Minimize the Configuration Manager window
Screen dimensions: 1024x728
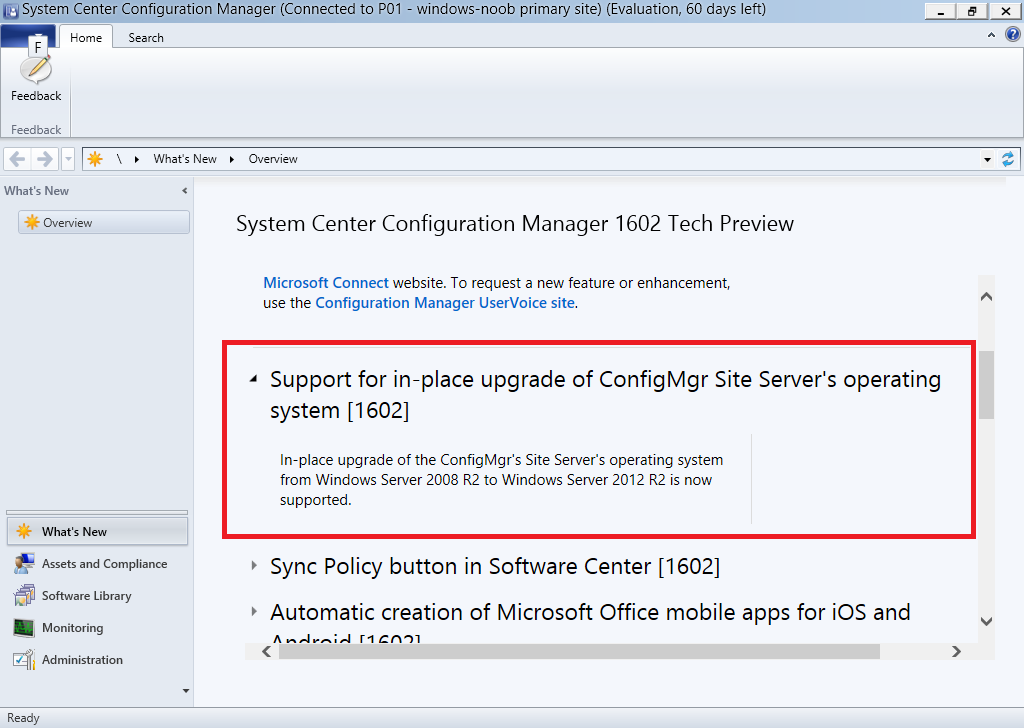[941, 11]
